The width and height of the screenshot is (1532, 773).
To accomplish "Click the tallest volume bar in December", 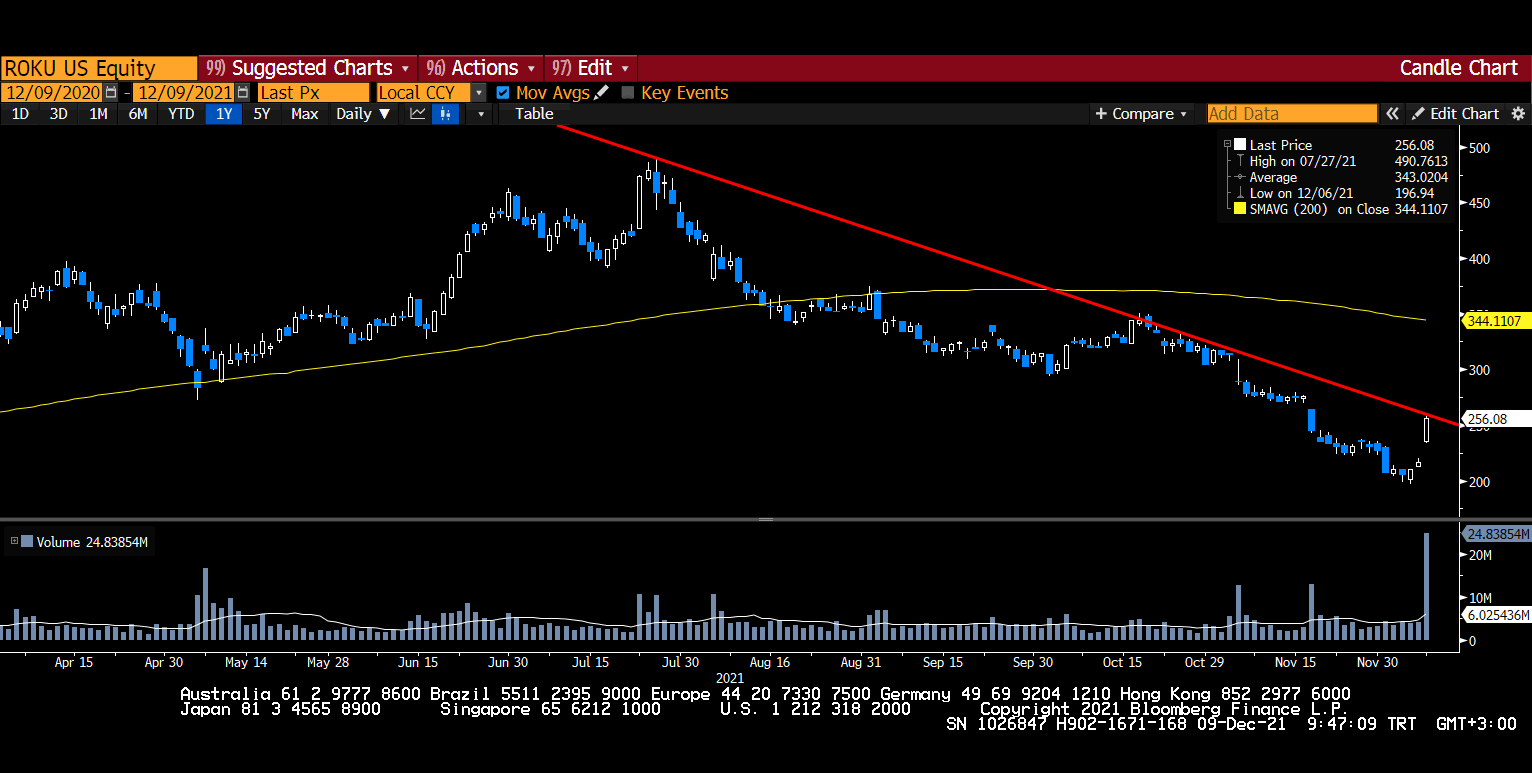I will 1427,586.
